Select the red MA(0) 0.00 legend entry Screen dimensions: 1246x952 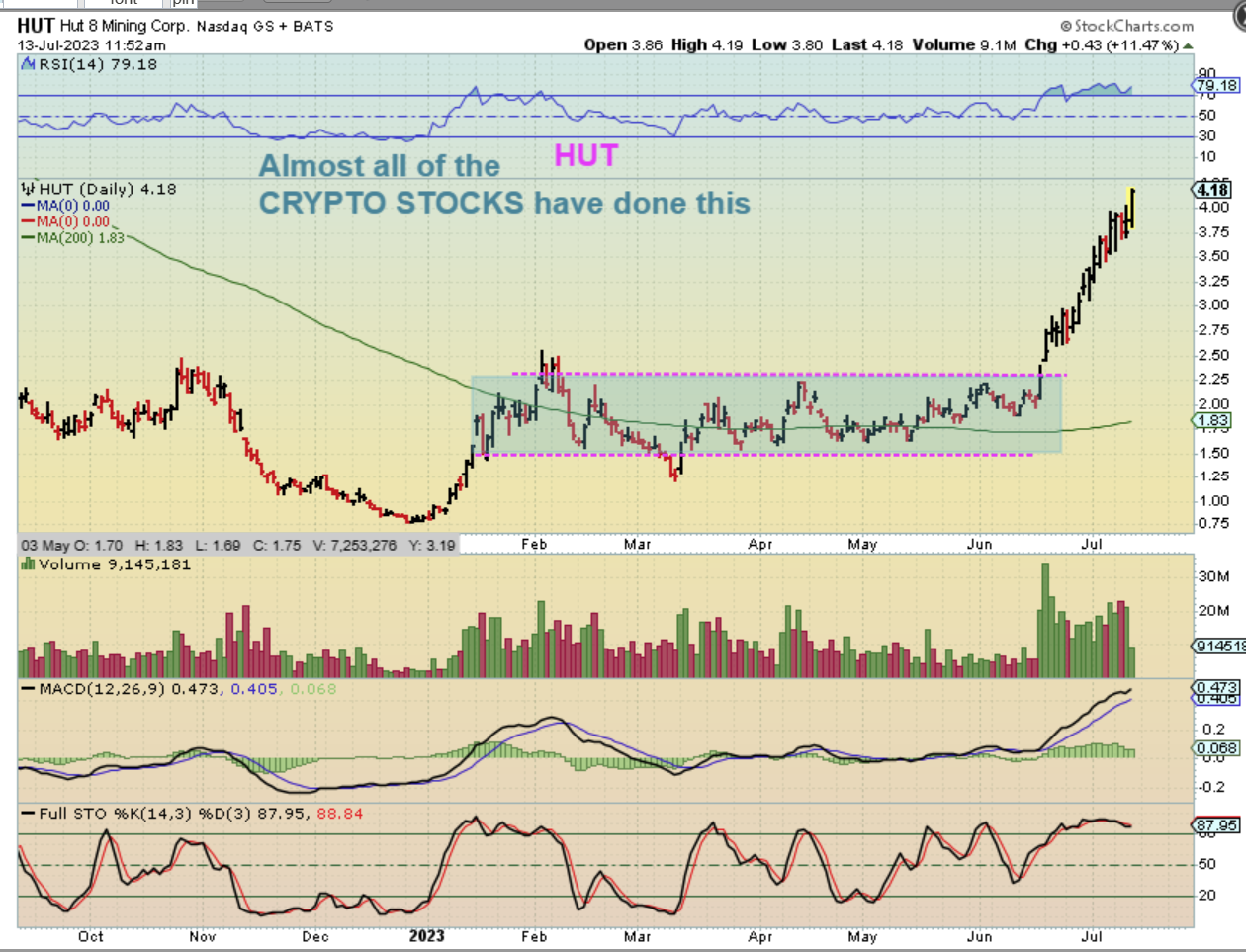click(x=65, y=221)
